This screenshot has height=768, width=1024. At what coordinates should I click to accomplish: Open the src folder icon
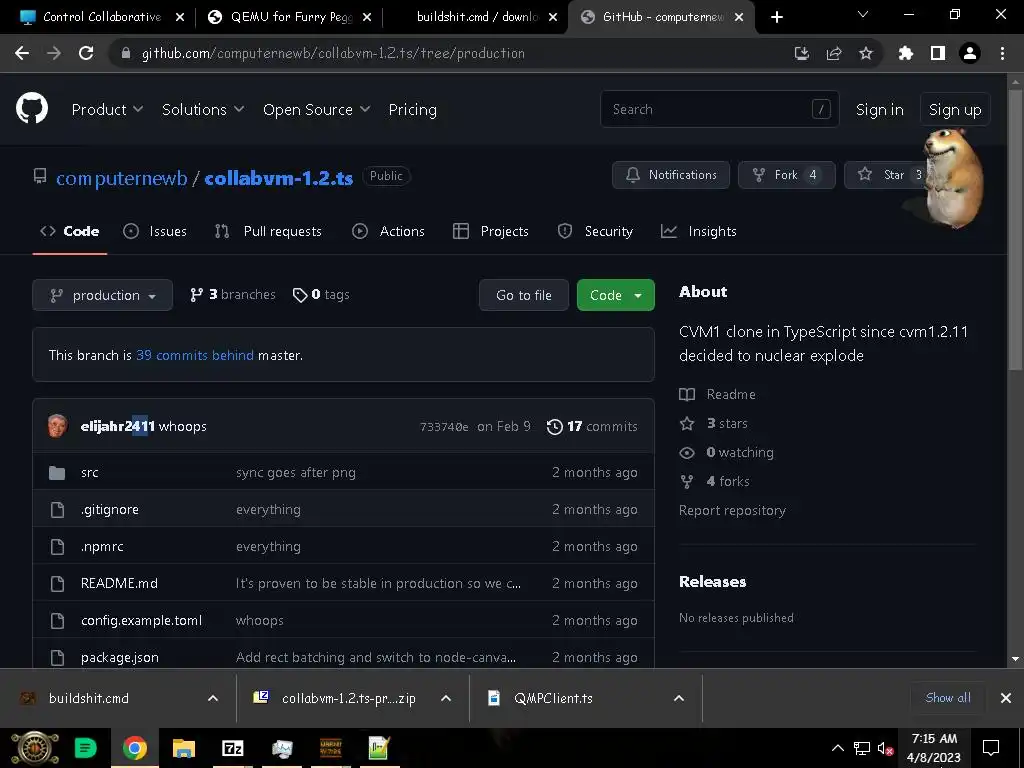pyautogui.click(x=57, y=473)
